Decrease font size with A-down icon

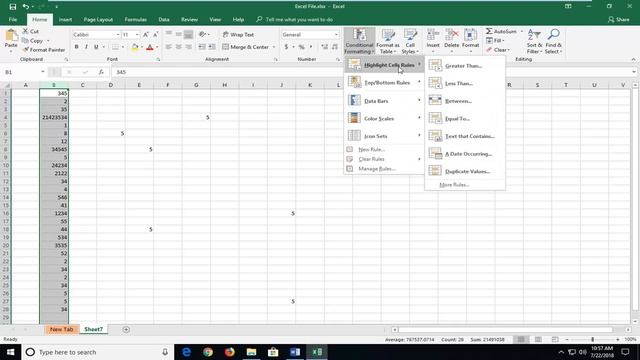156,35
